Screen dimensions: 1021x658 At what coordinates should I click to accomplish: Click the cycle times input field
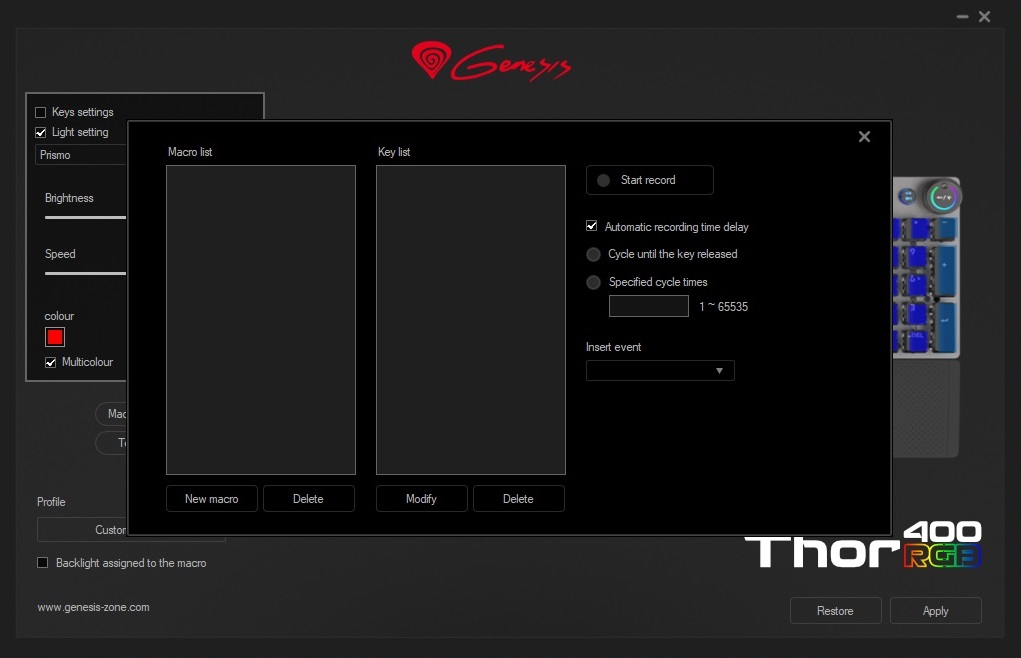click(648, 307)
